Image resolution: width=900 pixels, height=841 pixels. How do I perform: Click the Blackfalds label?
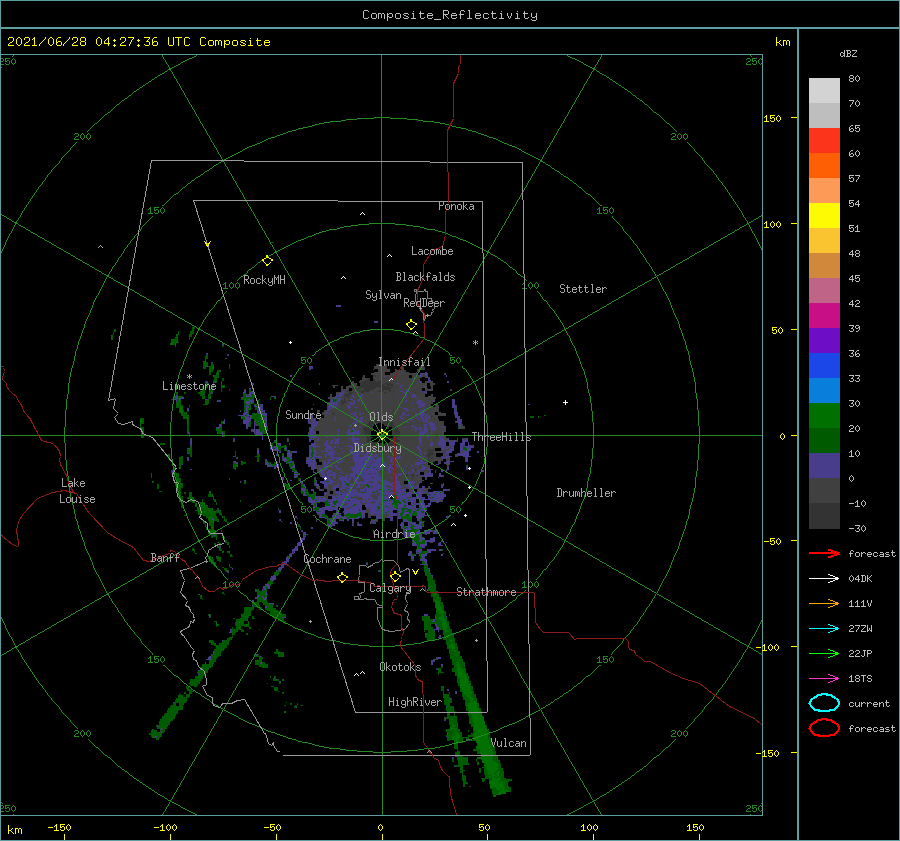[x=425, y=277]
